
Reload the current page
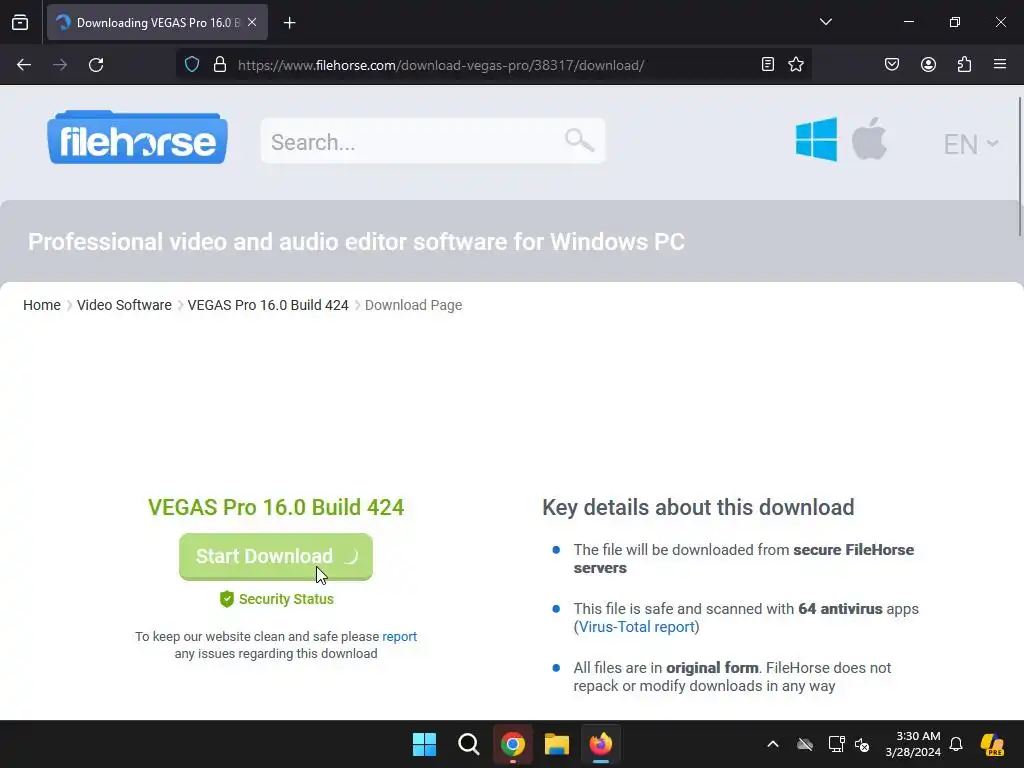tap(96, 65)
